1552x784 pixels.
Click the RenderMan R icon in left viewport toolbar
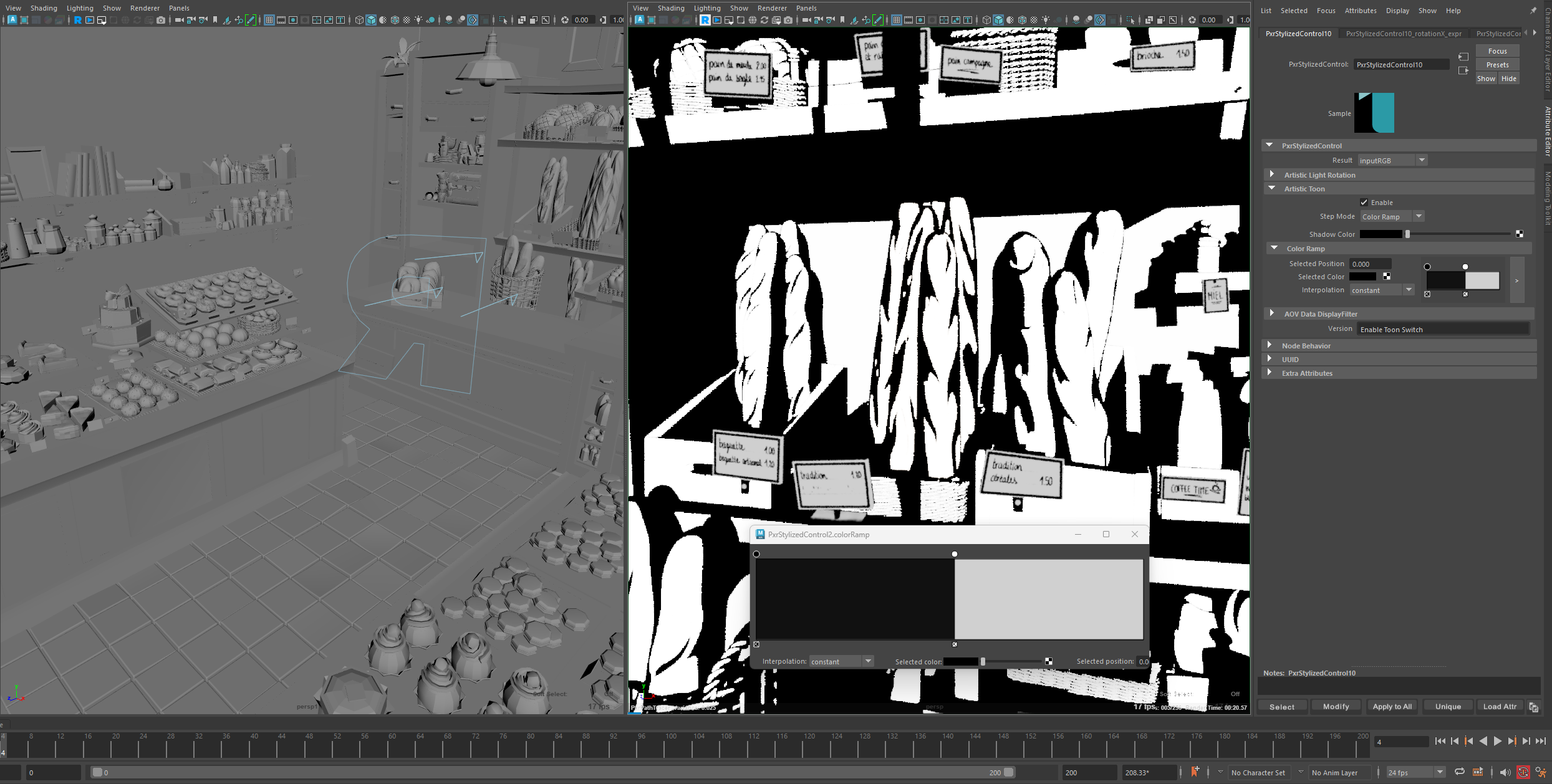[78, 20]
